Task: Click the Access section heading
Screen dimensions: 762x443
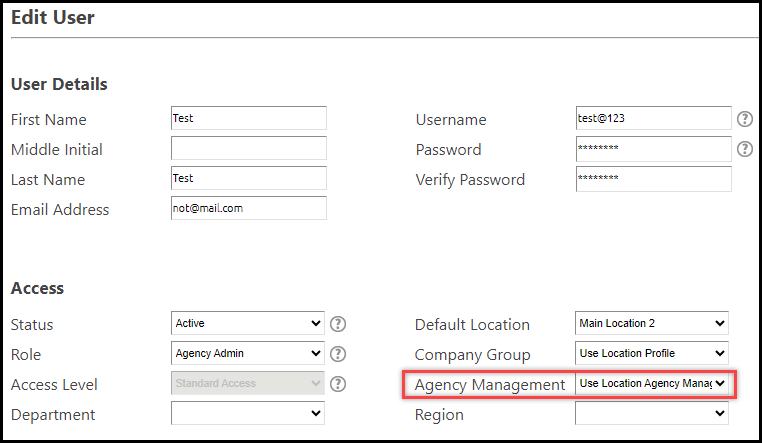Action: [x=37, y=289]
